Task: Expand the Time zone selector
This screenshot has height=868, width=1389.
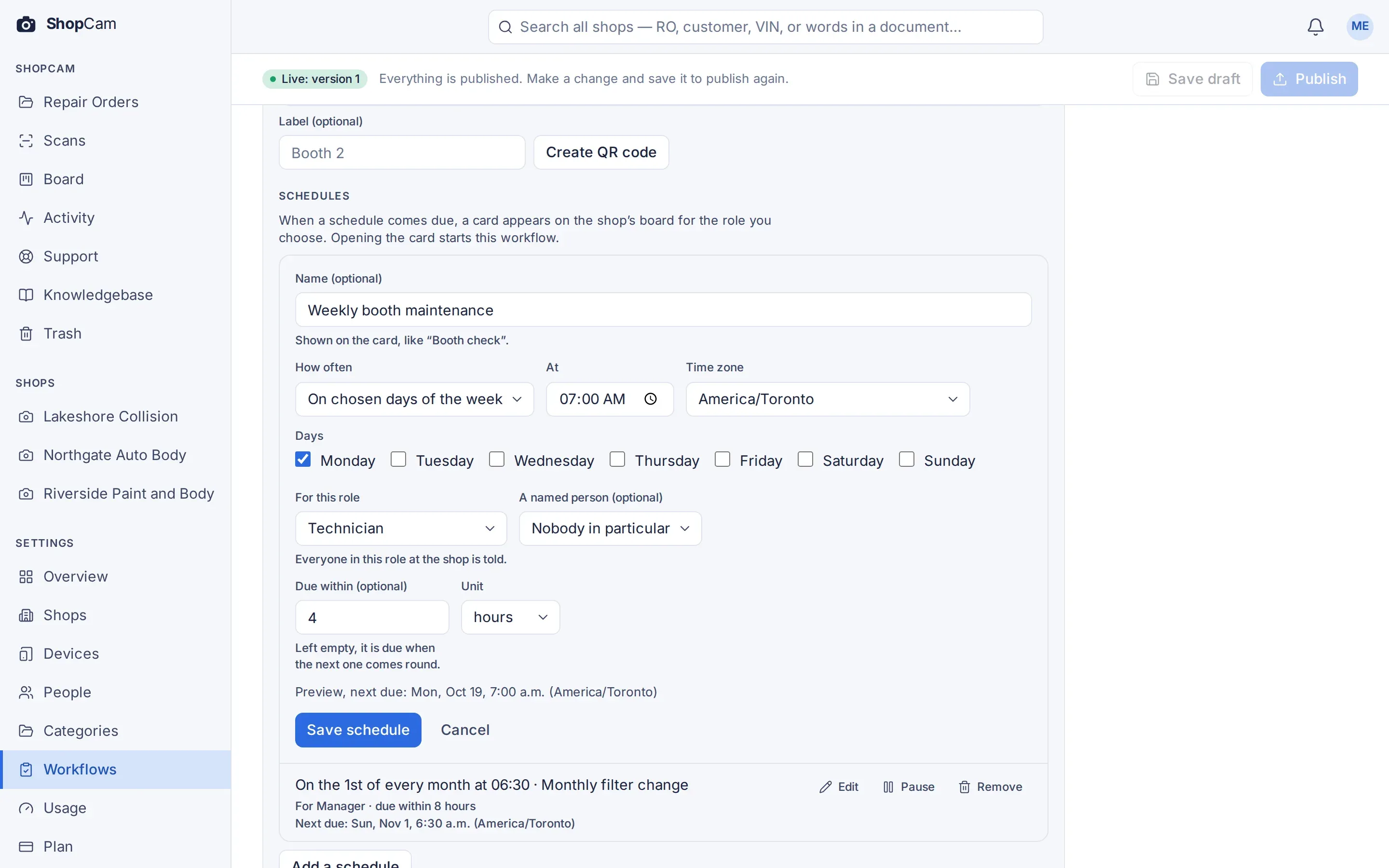Action: pos(828,399)
